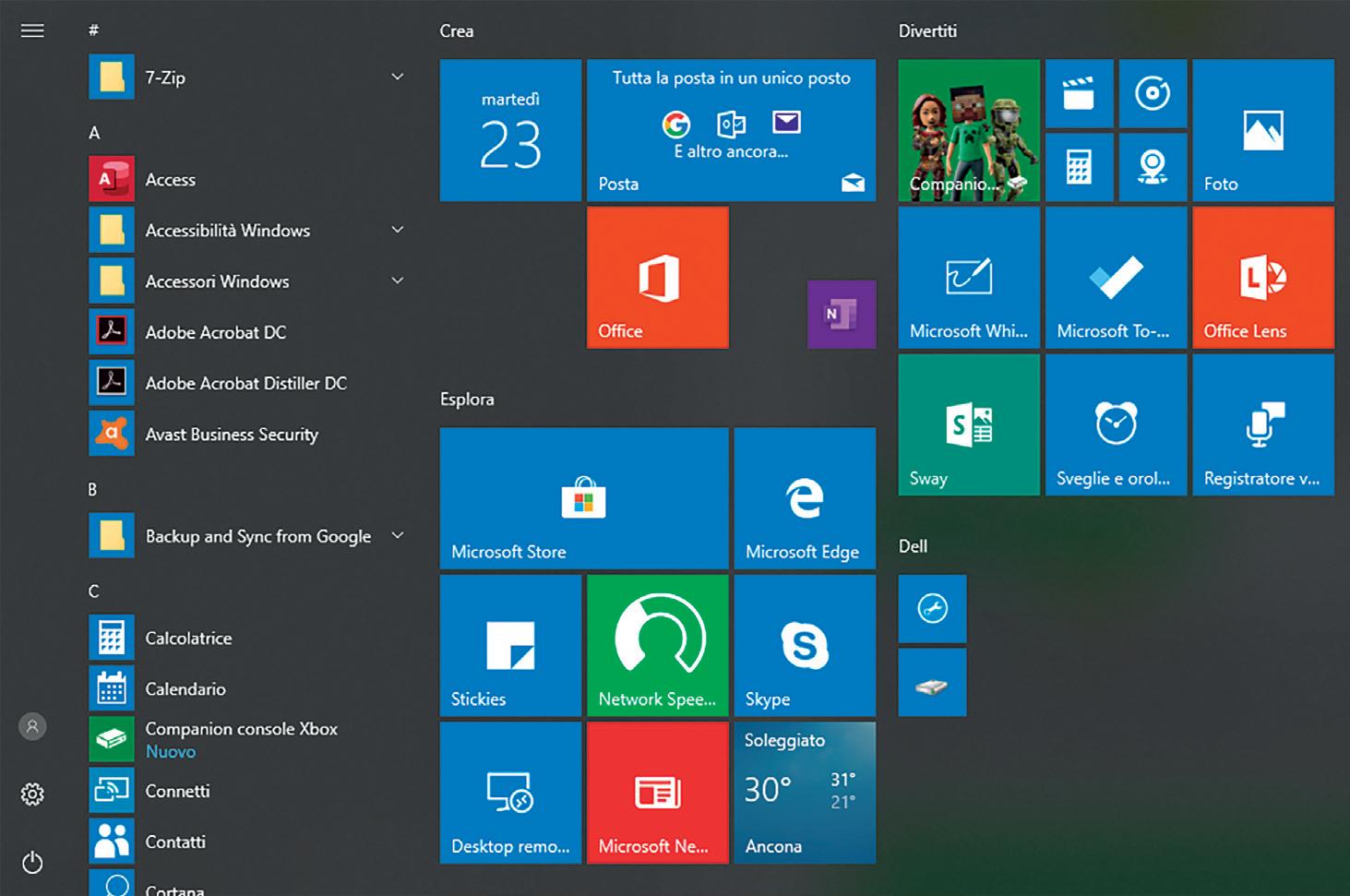Open the Film e TV clapperboard tile
The width and height of the screenshot is (1350, 896).
point(1079,93)
